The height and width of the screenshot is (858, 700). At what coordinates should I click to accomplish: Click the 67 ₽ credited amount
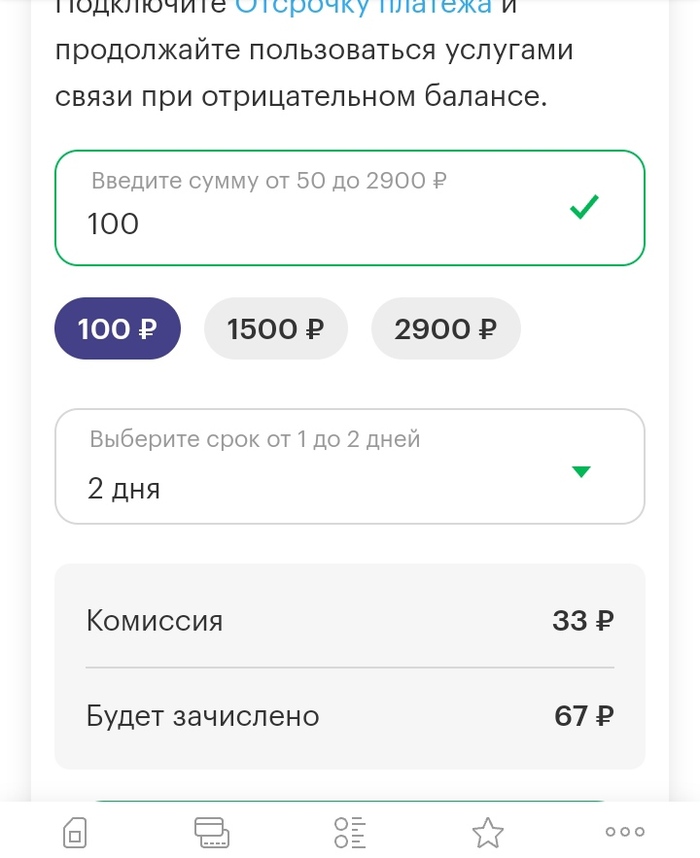click(584, 716)
